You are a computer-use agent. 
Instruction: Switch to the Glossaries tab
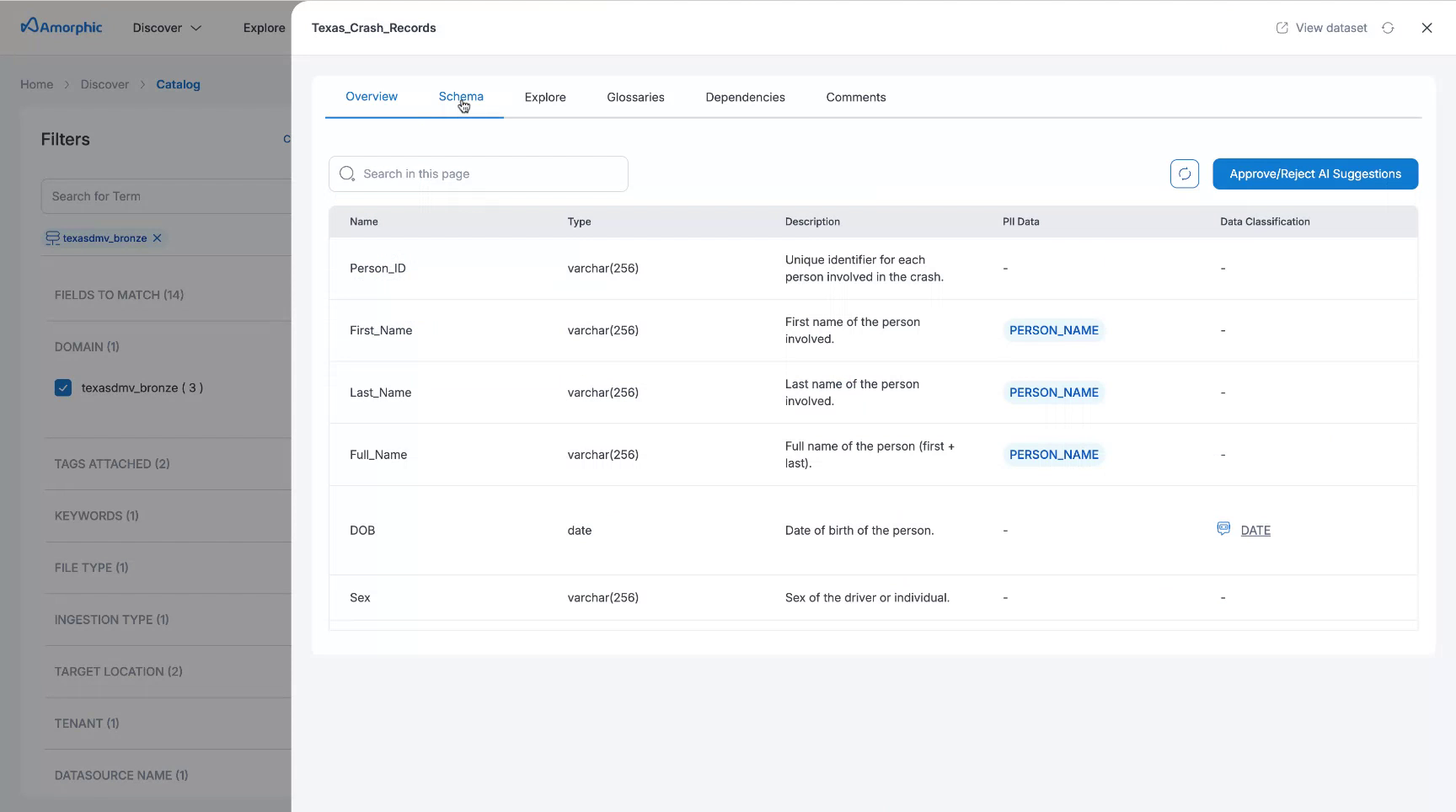coord(635,97)
